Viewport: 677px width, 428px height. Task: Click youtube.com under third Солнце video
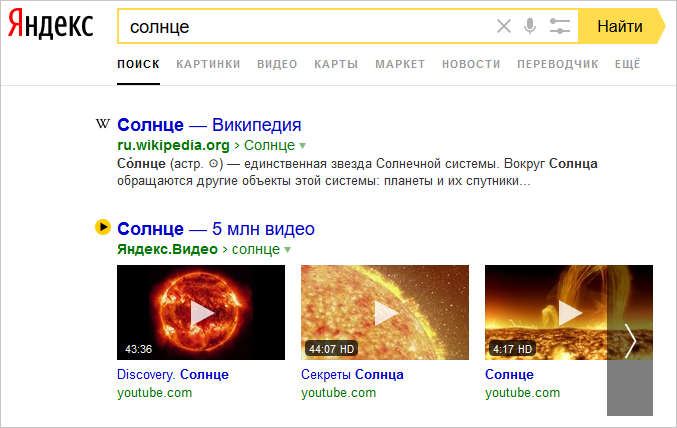(x=522, y=393)
